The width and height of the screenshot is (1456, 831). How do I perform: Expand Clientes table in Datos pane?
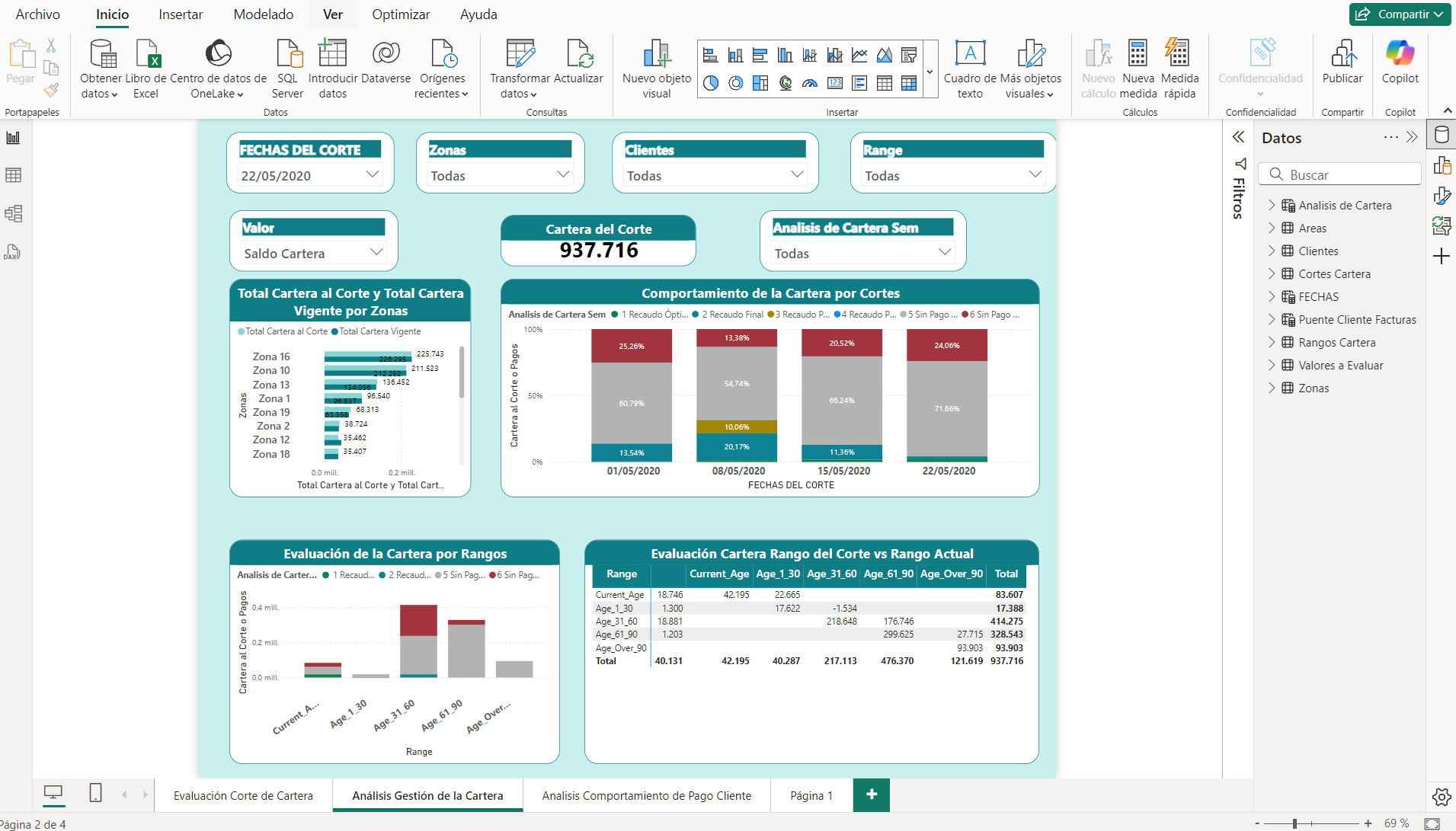(x=1271, y=251)
